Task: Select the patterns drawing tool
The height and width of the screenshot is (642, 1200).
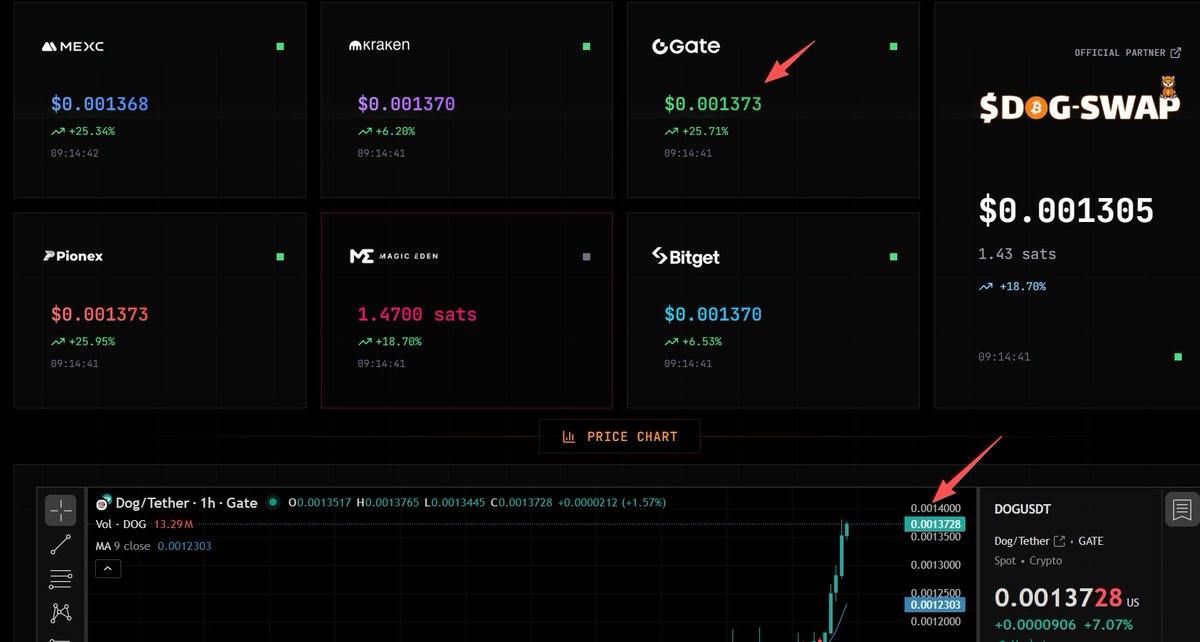Action: (x=61, y=613)
